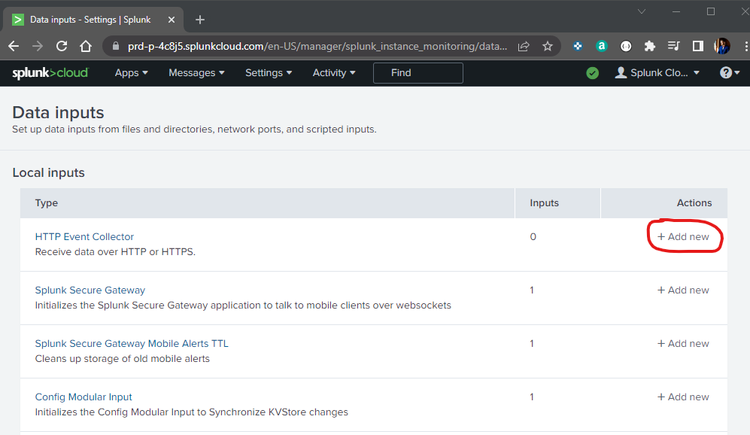Open the Splunk Secure Gateway Mobile Alerts TTL link
This screenshot has height=435, width=750.
pos(131,344)
